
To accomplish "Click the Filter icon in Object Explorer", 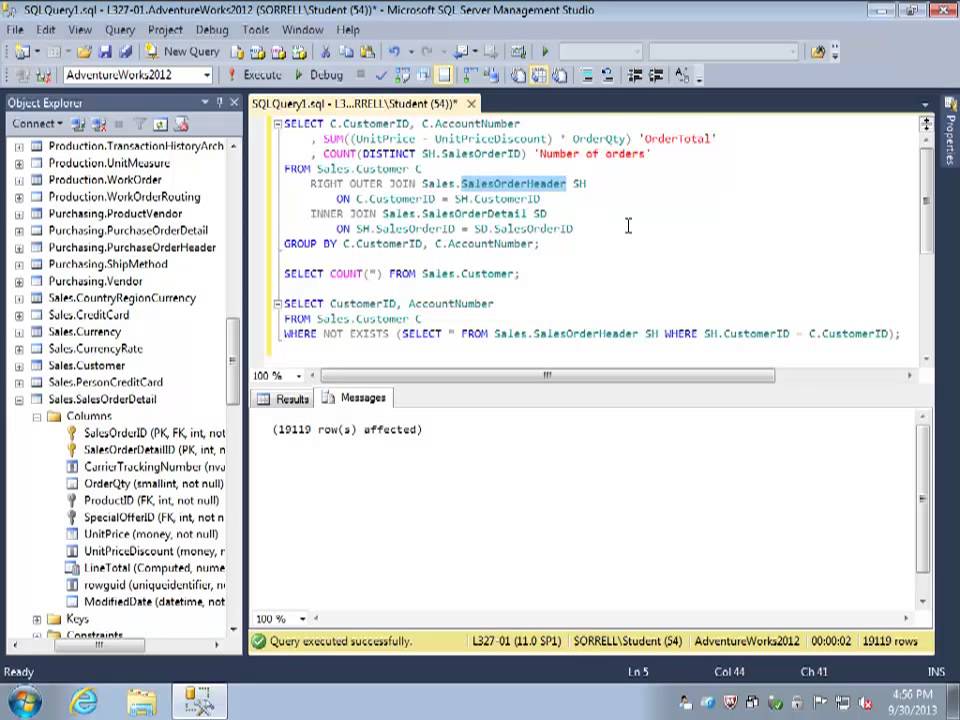I will 140,124.
